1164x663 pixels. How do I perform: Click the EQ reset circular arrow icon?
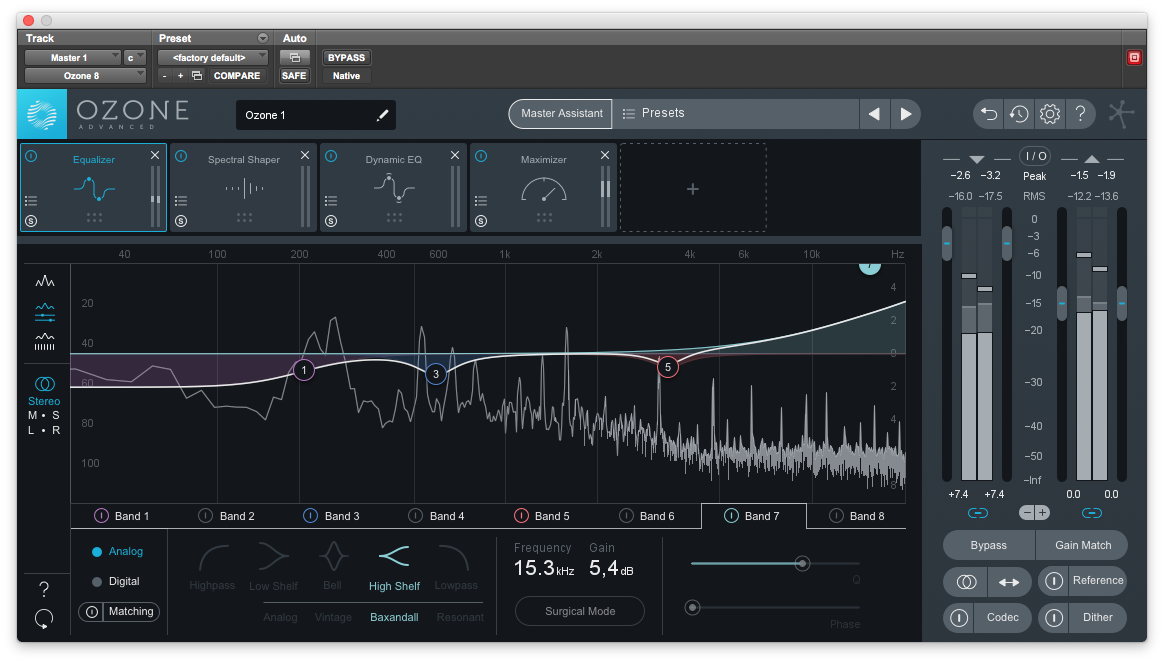pyautogui.click(x=44, y=618)
